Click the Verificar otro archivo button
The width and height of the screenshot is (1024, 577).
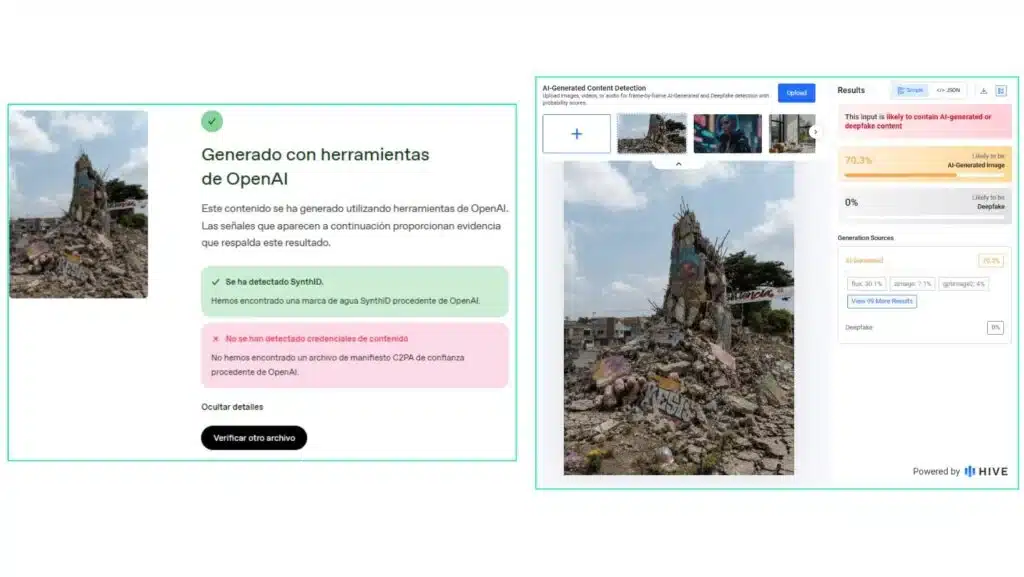click(254, 438)
